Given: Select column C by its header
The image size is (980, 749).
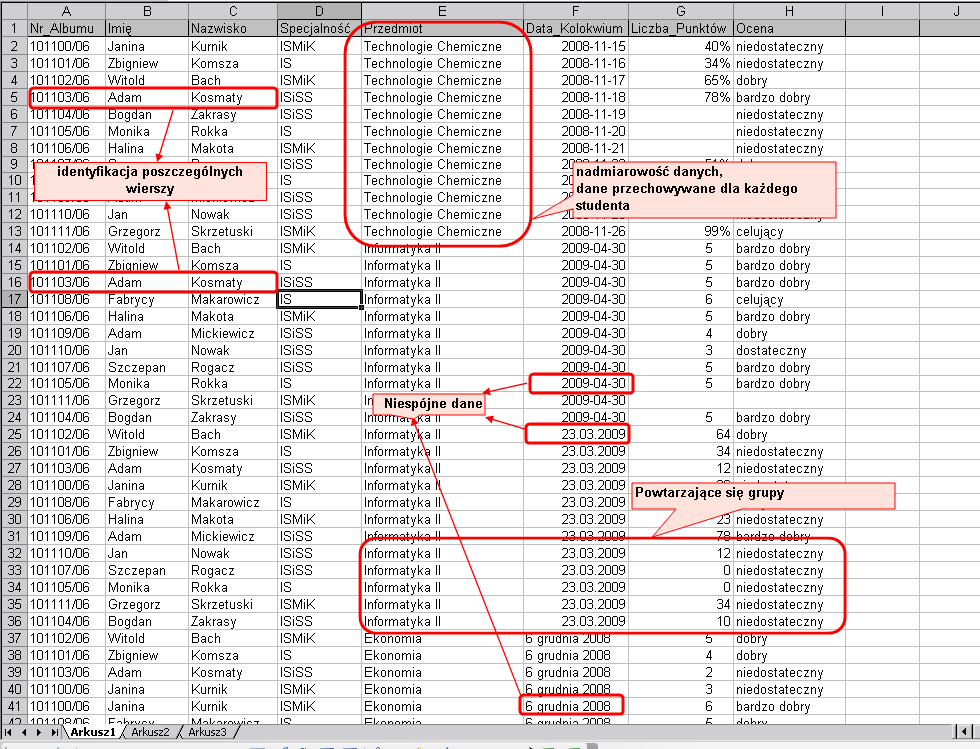Looking at the screenshot, I should [x=233, y=11].
